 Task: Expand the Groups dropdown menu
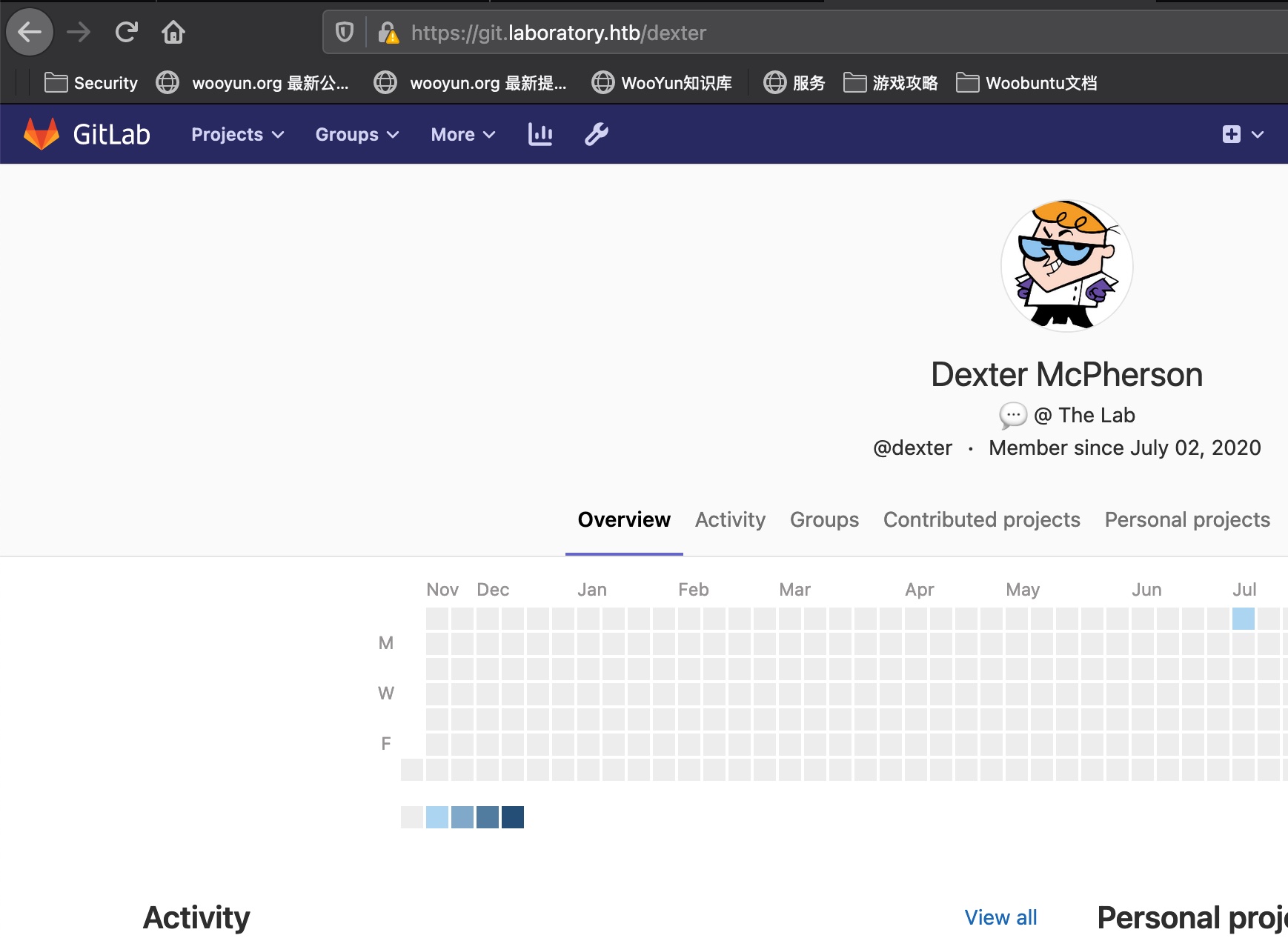[x=357, y=134]
